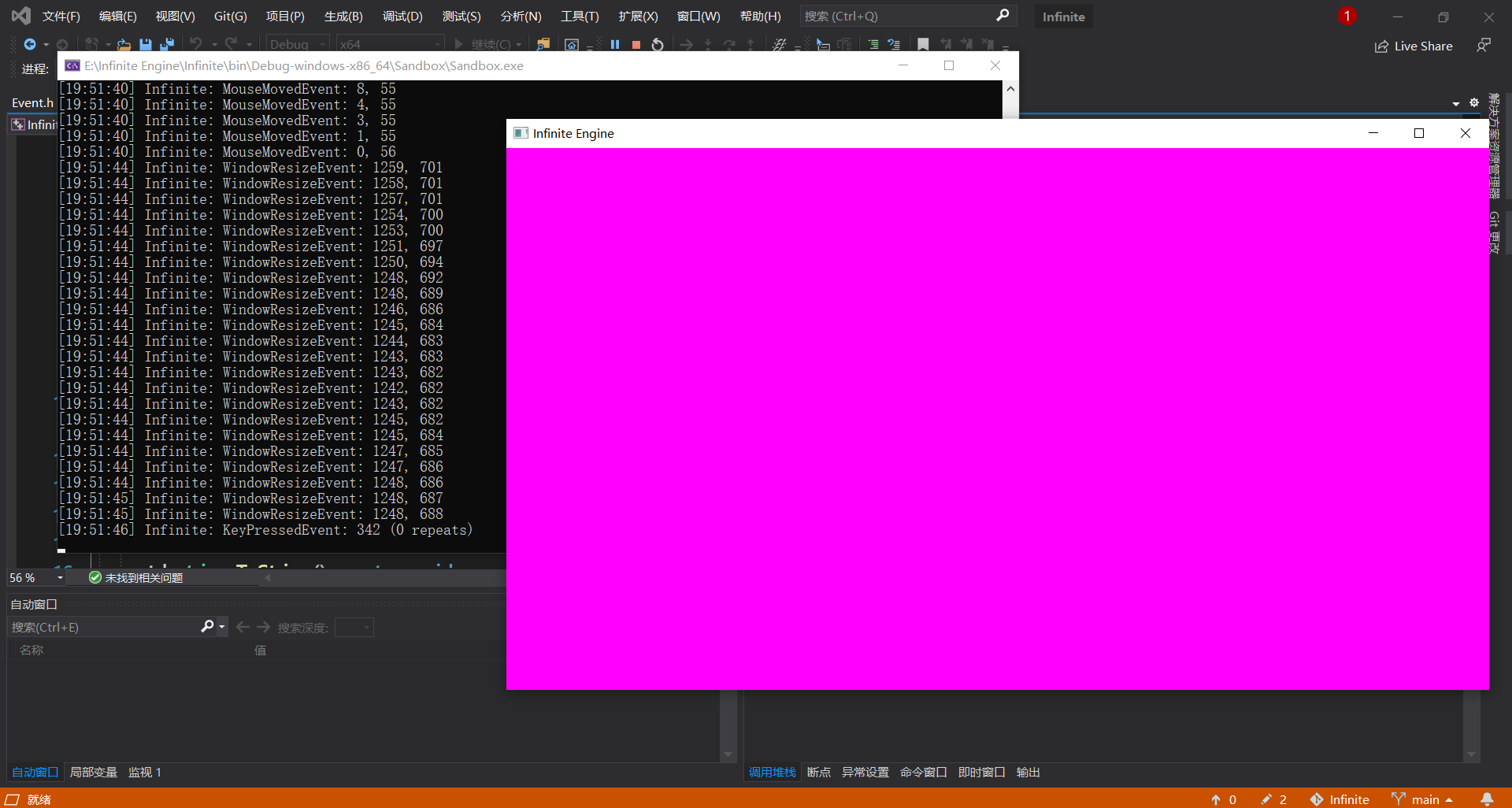The image size is (1512, 808).
Task: Open the 调试(D) menu
Action: [402, 17]
